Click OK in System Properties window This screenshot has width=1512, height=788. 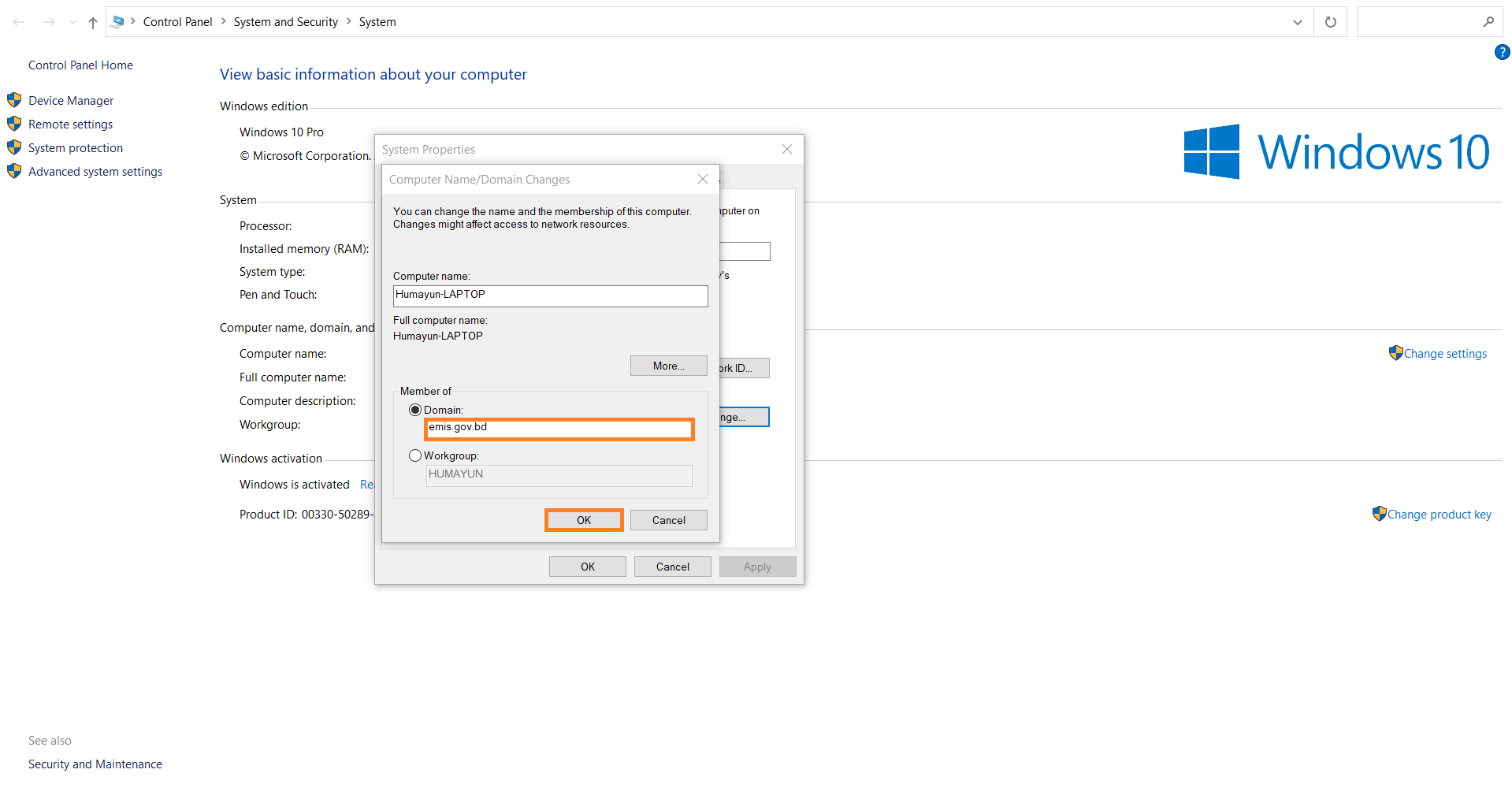click(x=588, y=567)
